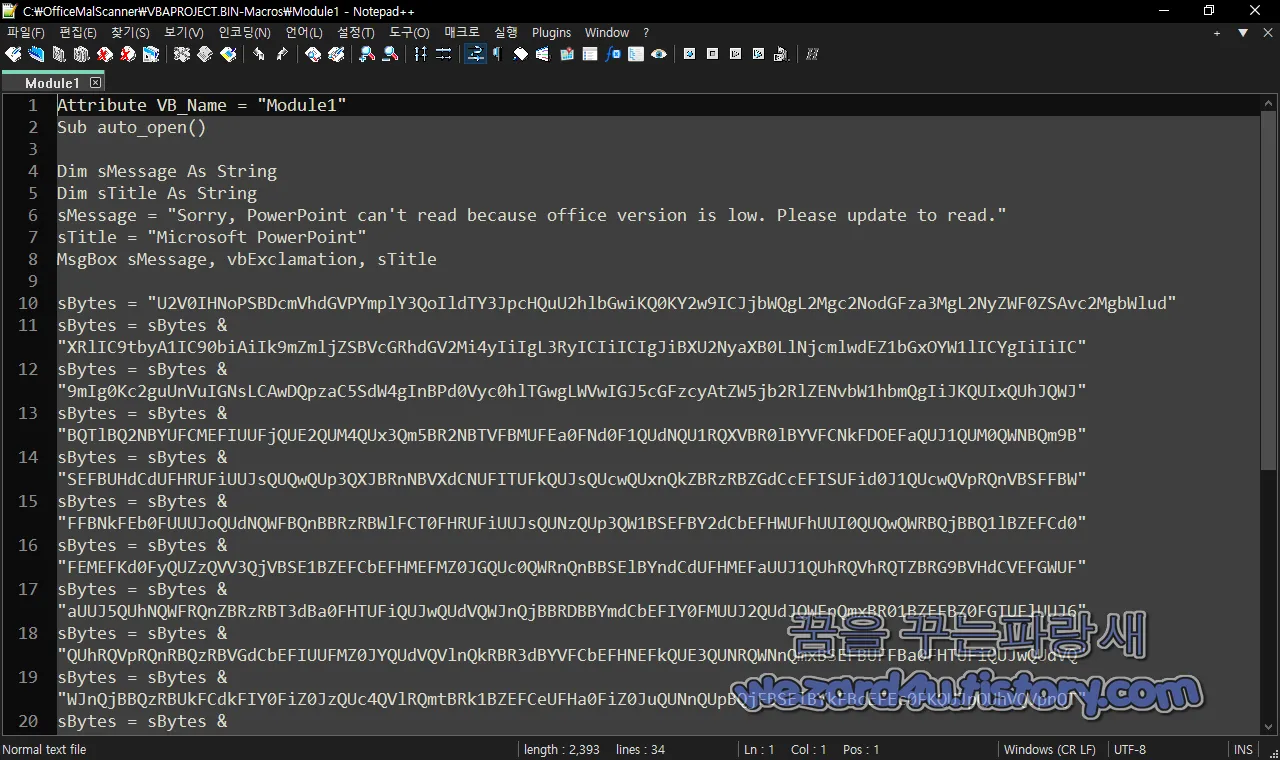Open the Replace dialog from toolbar
1280x760 pixels.
click(x=336, y=54)
